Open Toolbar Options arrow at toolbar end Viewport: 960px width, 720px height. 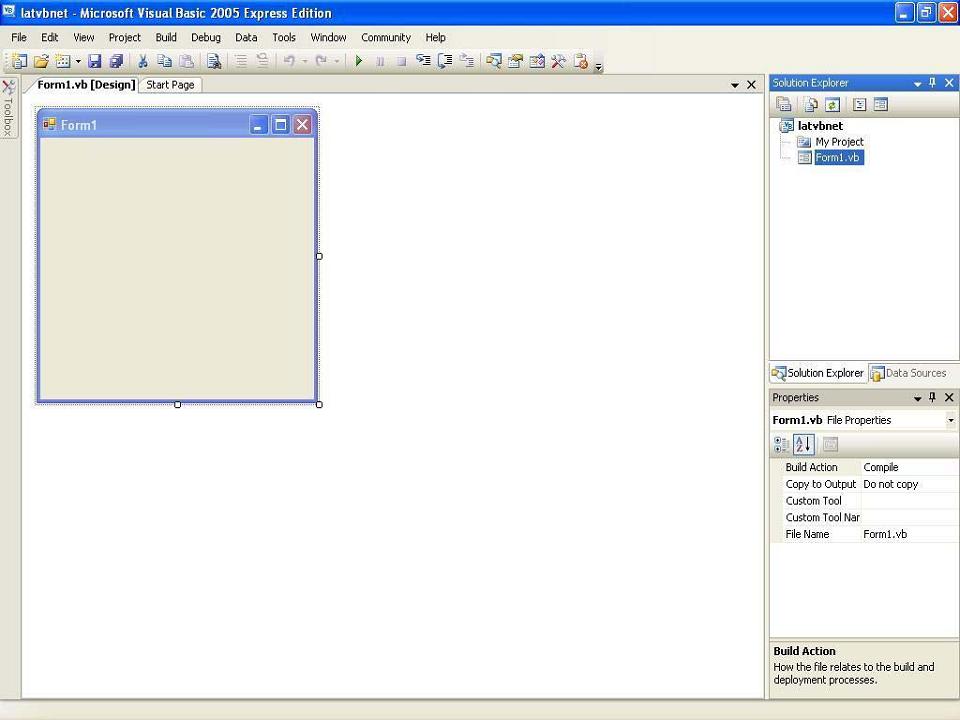599,66
